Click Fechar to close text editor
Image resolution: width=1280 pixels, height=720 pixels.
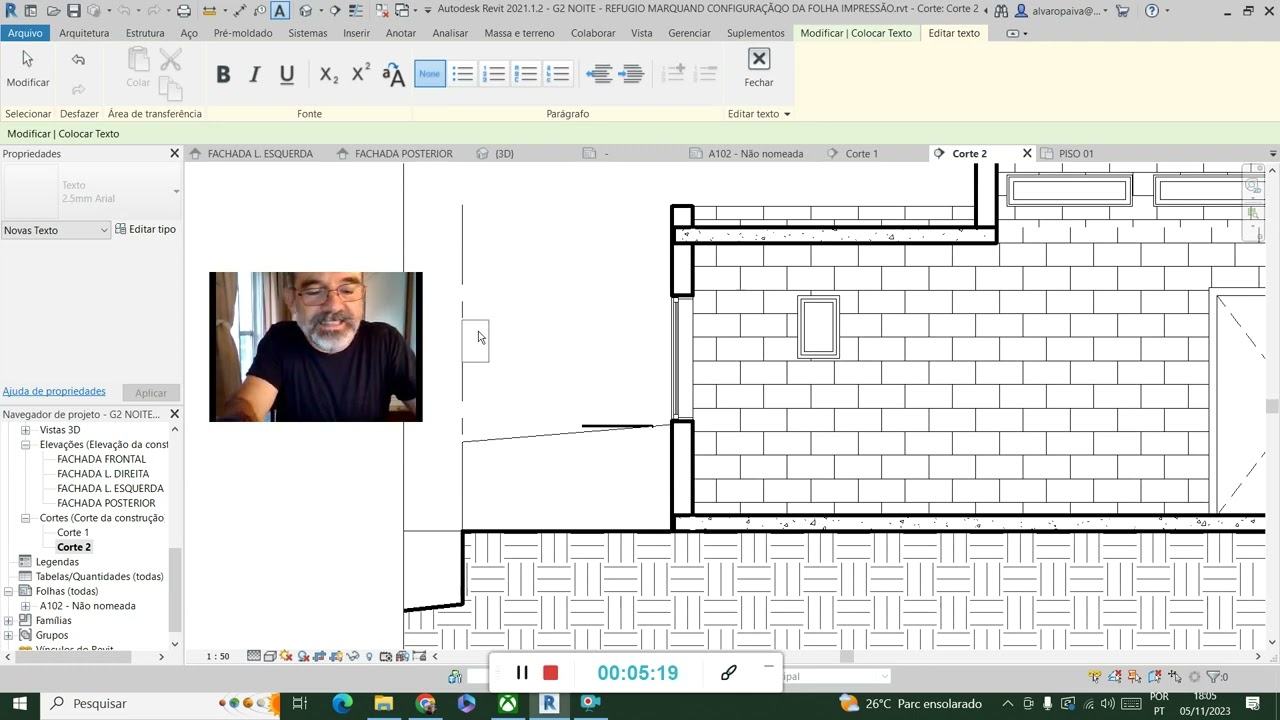pyautogui.click(x=759, y=68)
